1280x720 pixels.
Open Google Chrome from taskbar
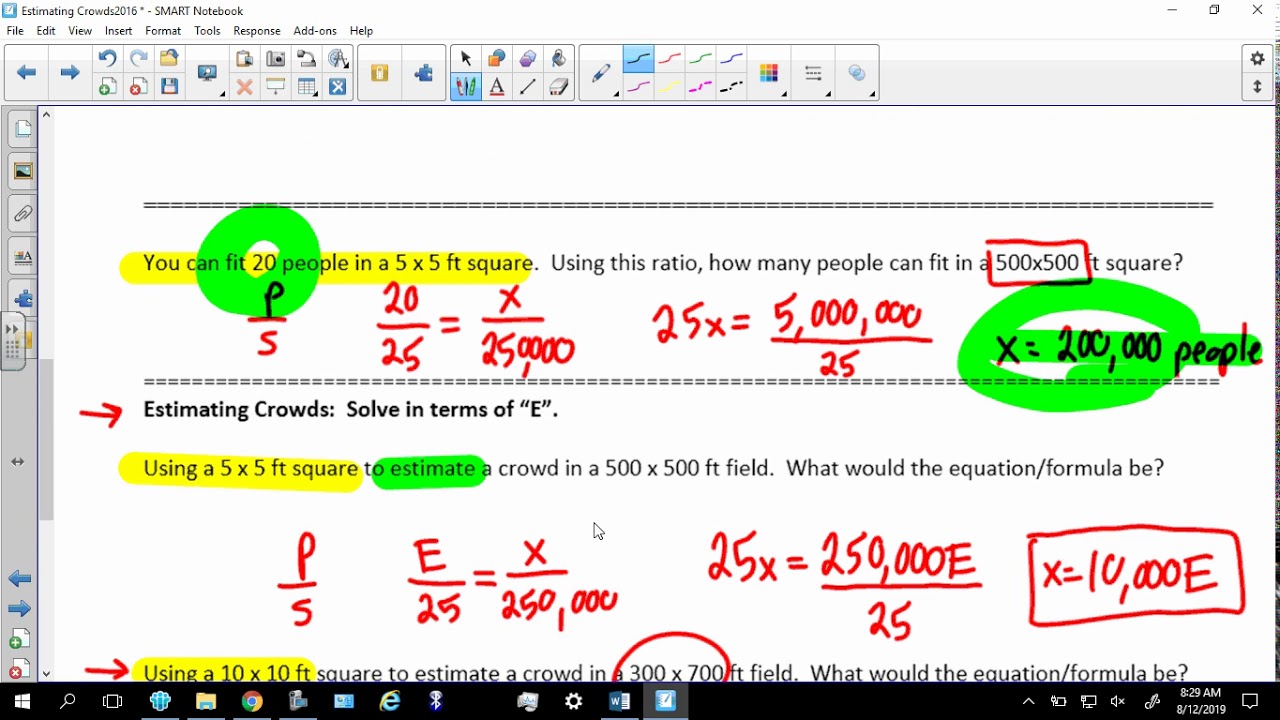[x=252, y=701]
